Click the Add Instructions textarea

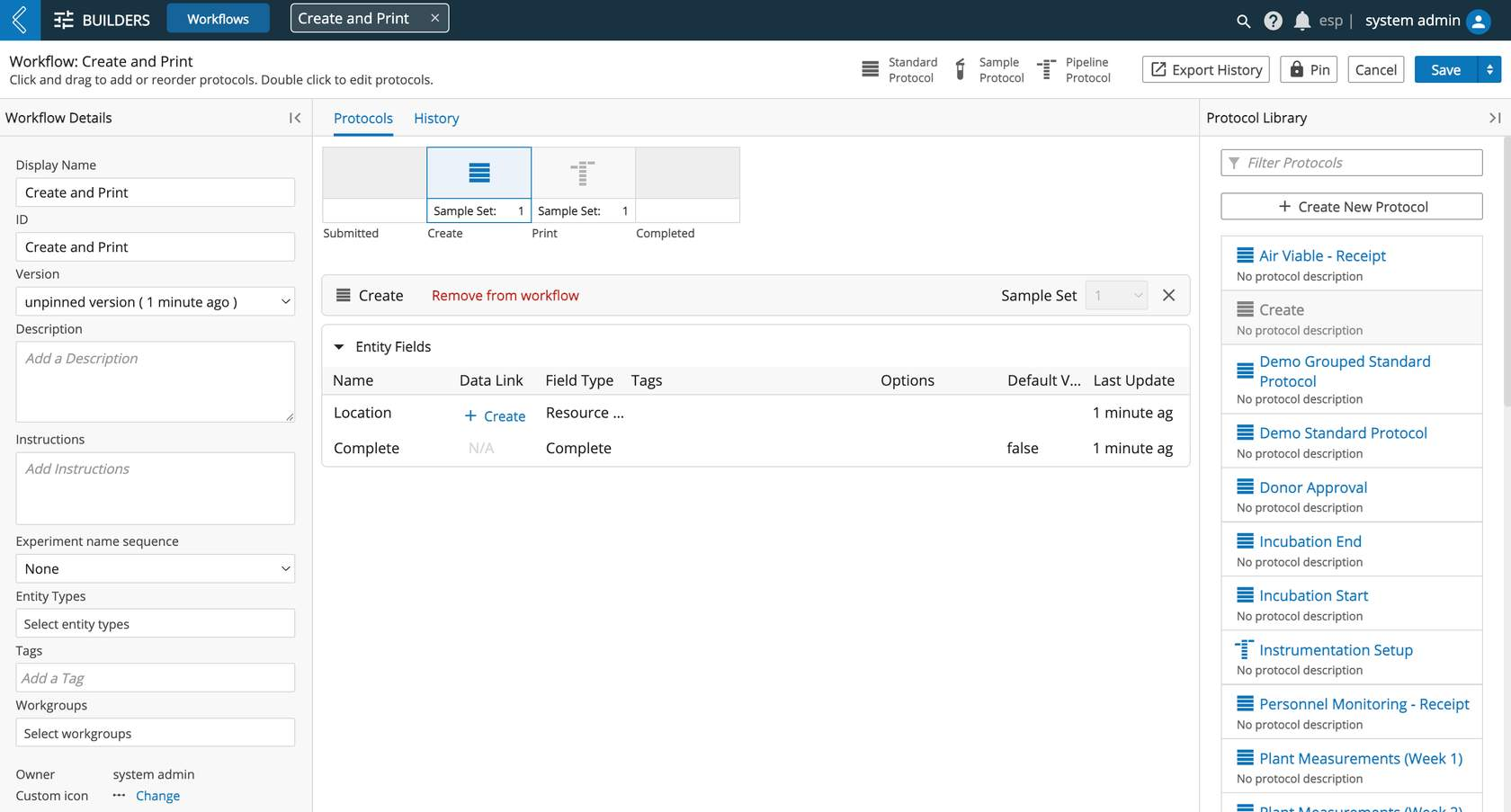tap(155, 488)
